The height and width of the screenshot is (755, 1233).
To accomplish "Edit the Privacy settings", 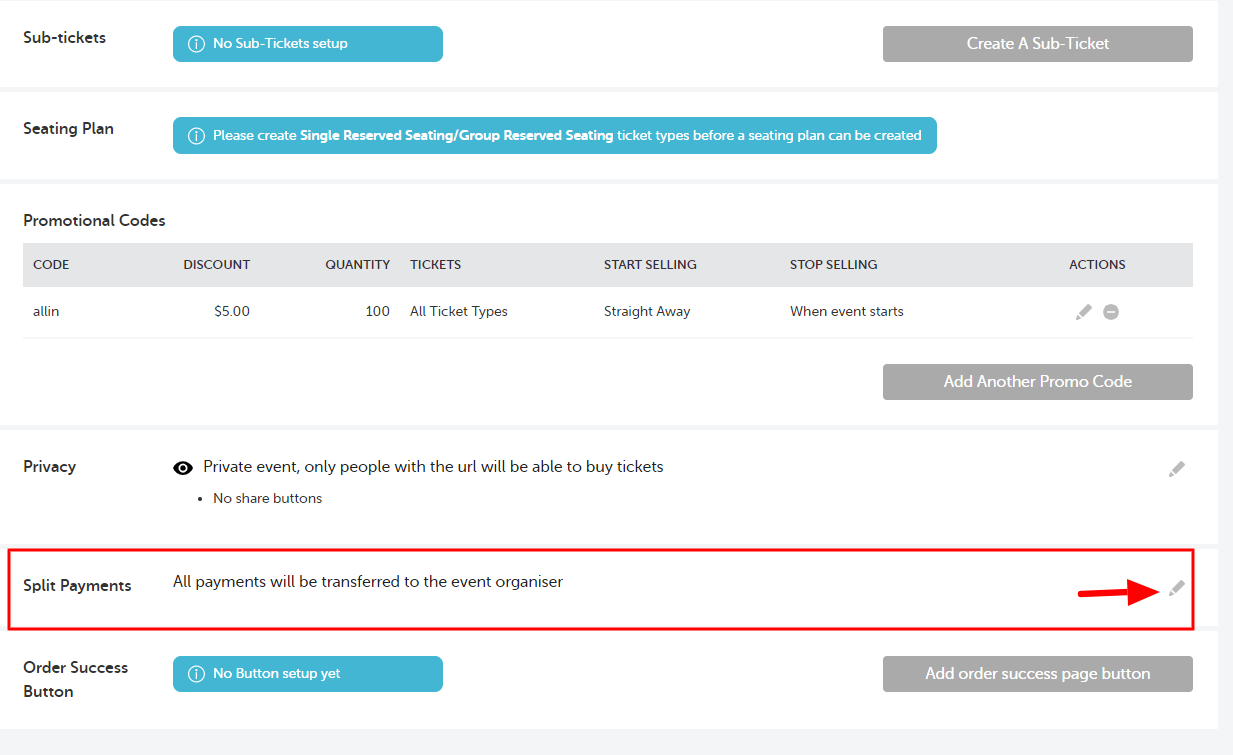I will point(1177,468).
